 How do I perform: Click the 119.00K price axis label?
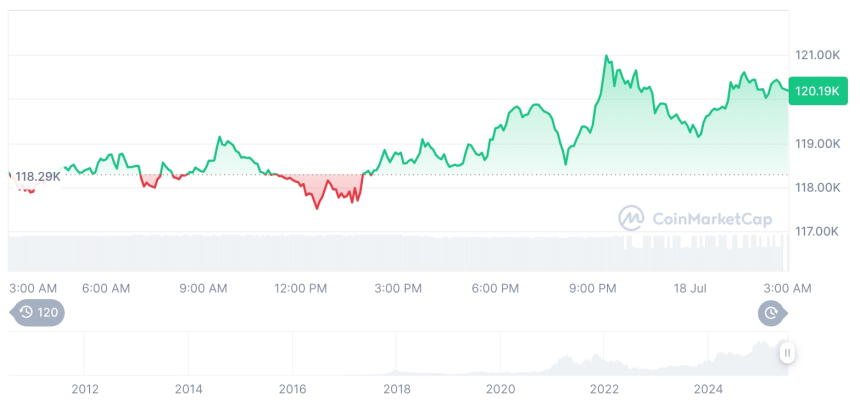coord(816,143)
